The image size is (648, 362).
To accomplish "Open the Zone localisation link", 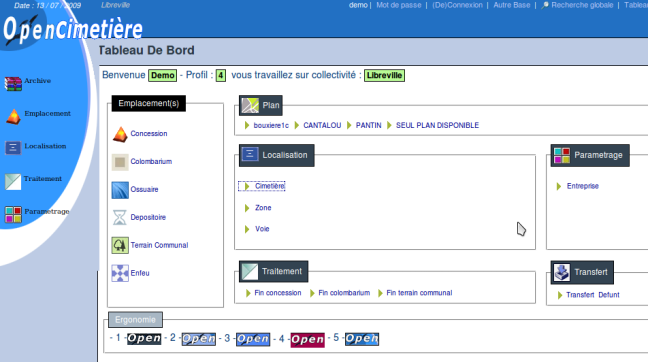I will tap(263, 208).
